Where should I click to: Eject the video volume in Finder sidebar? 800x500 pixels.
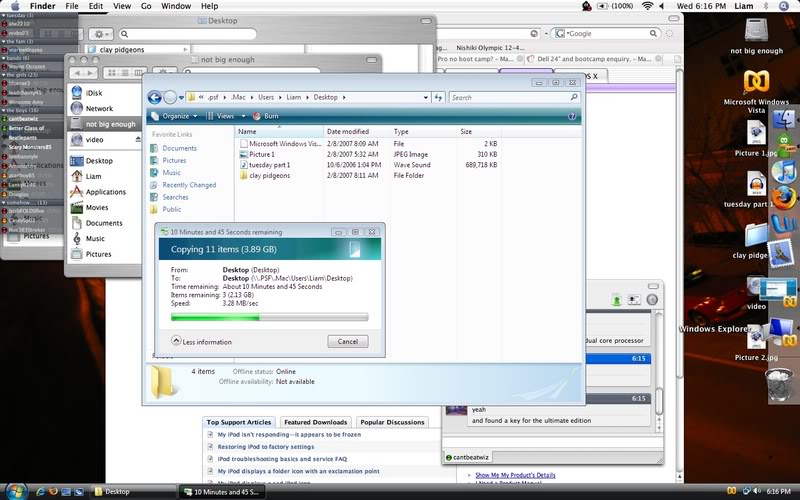[x=138, y=139]
